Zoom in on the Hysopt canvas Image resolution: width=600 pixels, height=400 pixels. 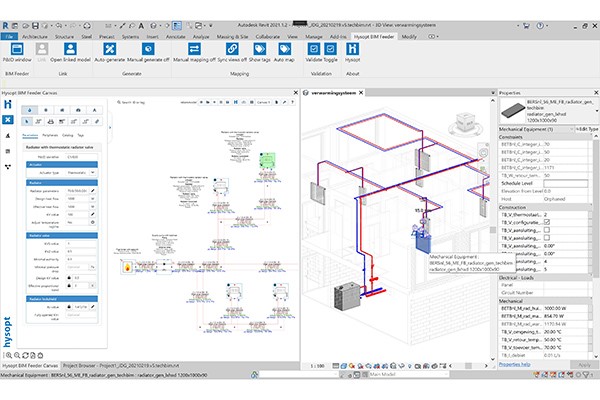pyautogui.click(x=8, y=355)
